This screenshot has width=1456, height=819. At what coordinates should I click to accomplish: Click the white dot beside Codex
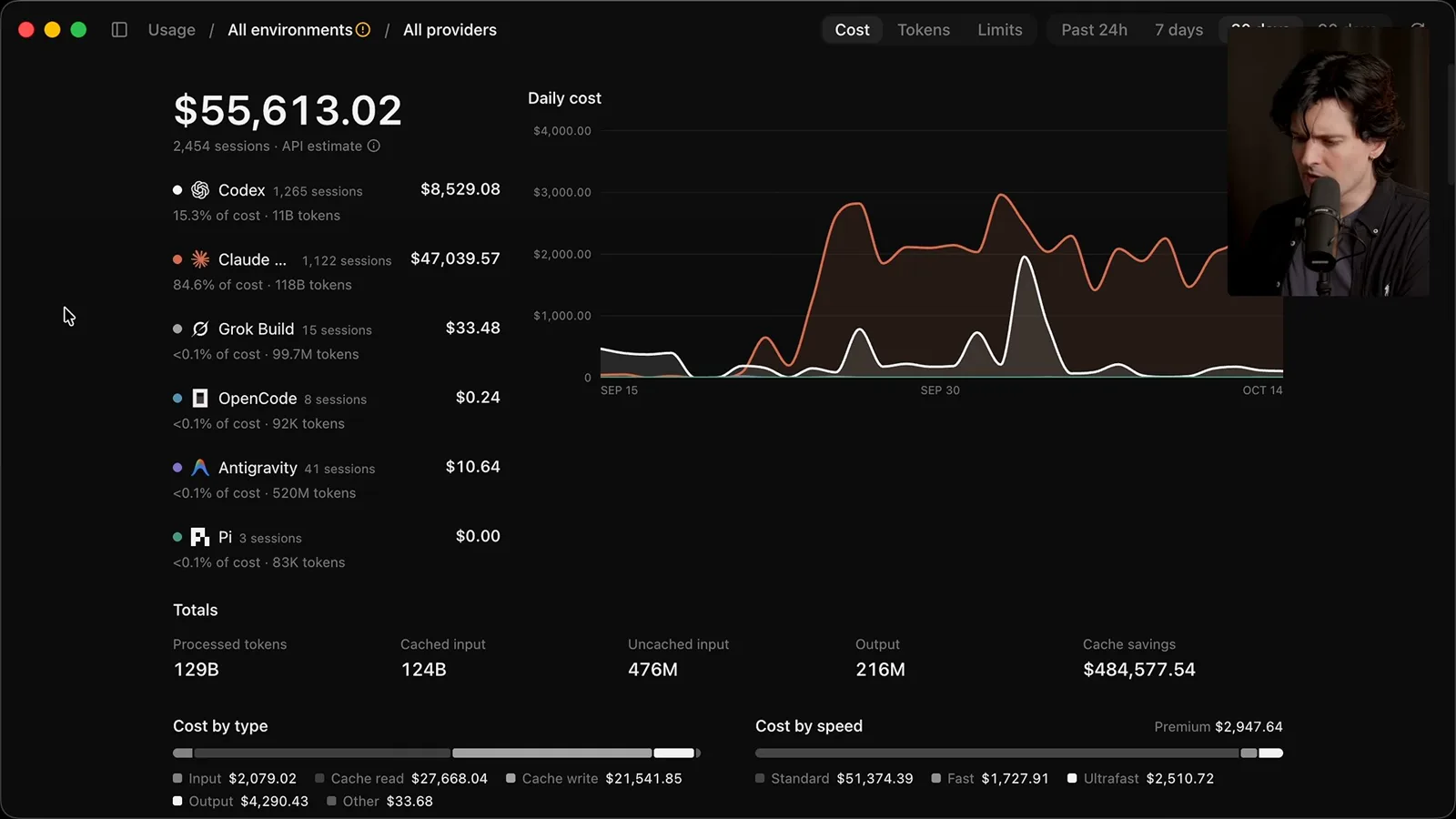(177, 190)
